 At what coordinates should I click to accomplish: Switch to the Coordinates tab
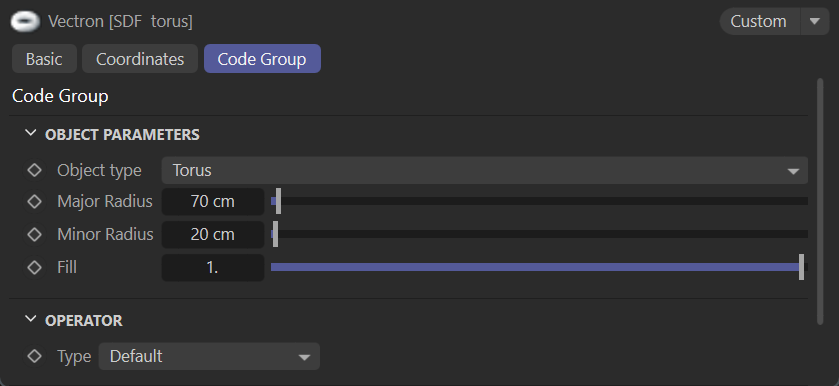[x=140, y=59]
